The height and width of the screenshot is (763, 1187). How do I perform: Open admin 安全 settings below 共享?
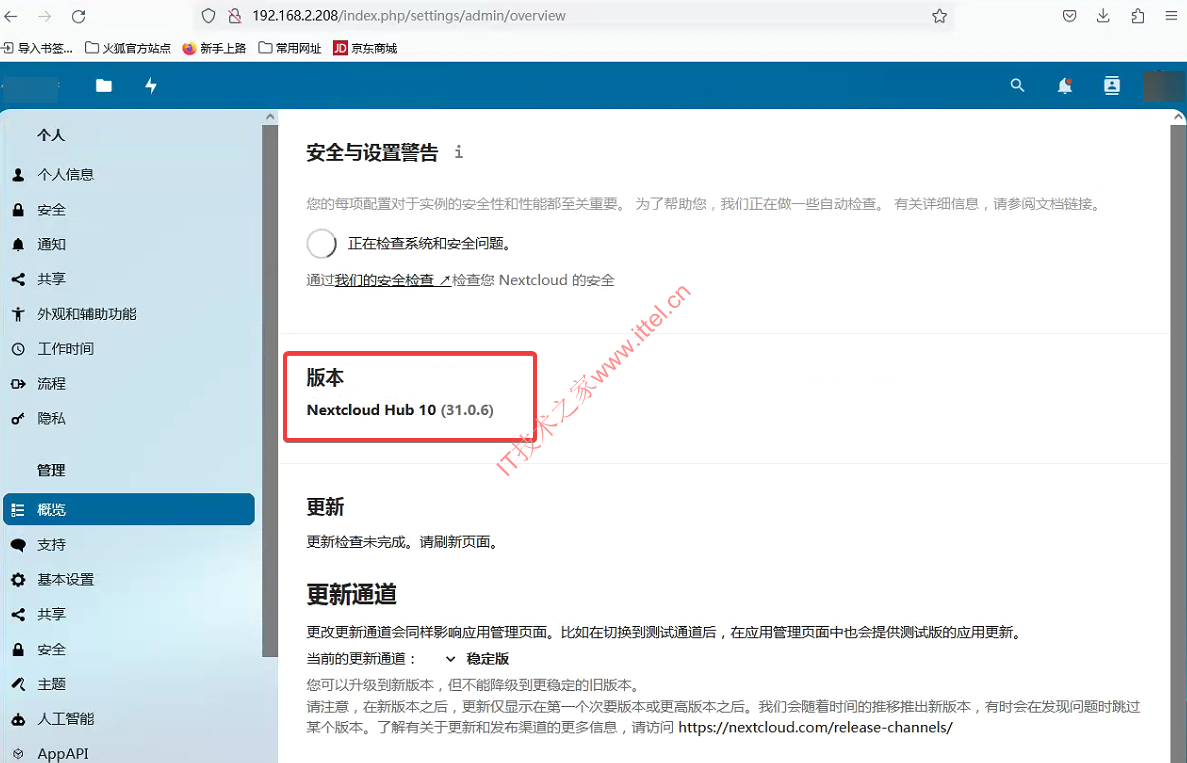[129, 649]
